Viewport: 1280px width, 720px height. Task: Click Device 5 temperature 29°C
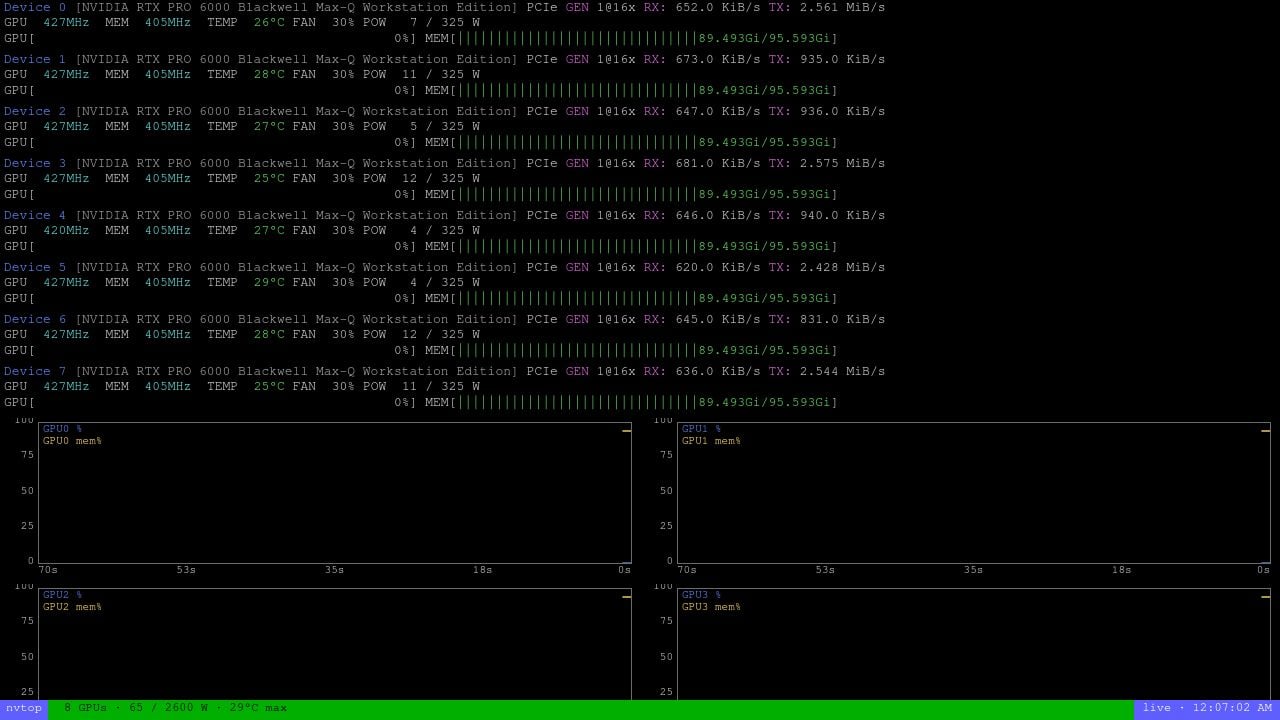(269, 282)
